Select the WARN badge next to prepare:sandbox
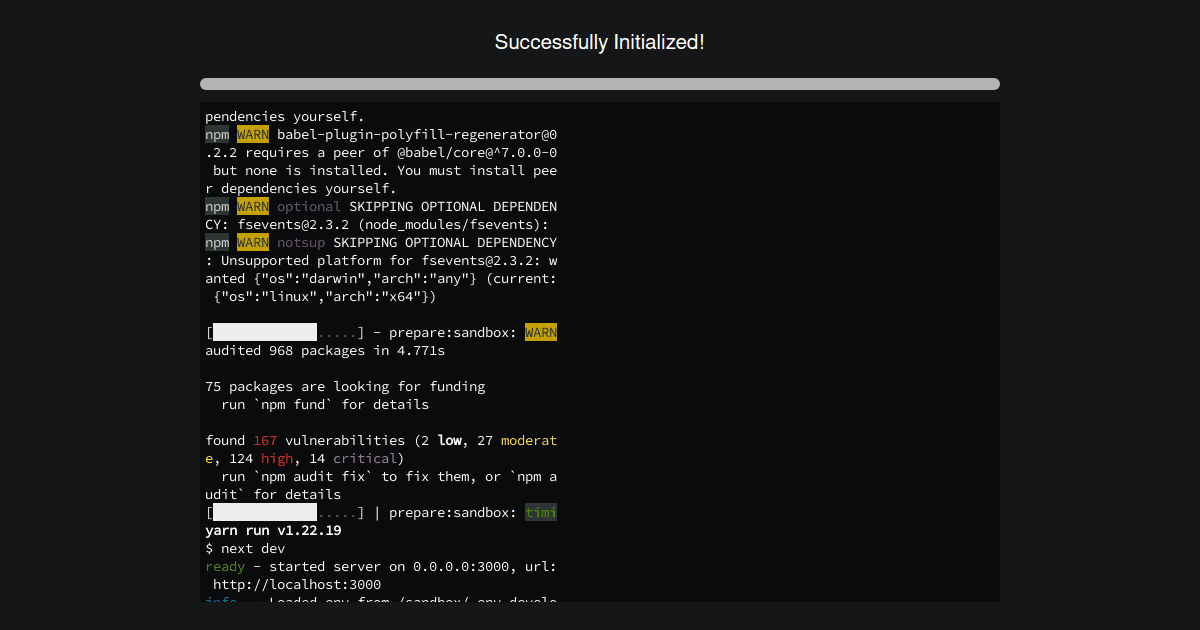1200x630 pixels. [x=540, y=332]
